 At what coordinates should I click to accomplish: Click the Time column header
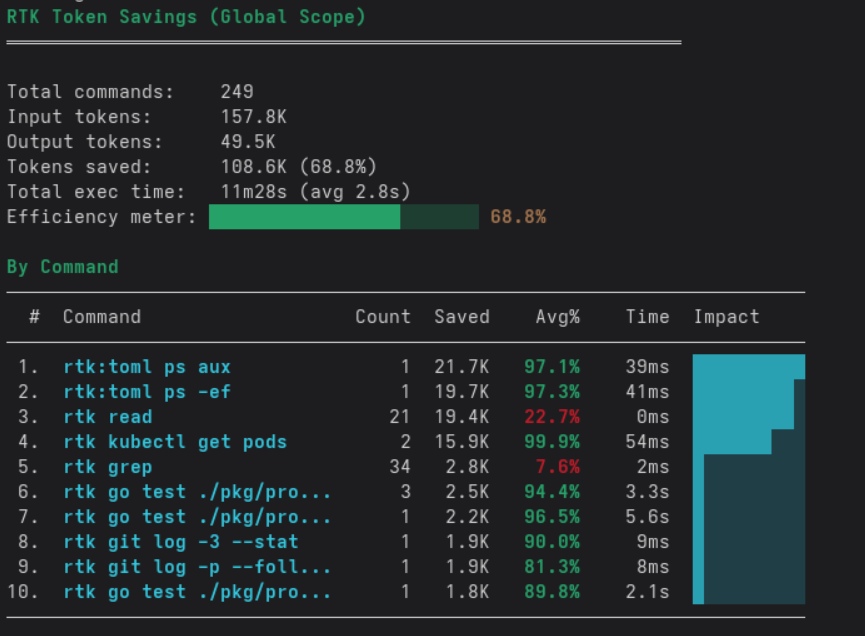click(x=648, y=317)
